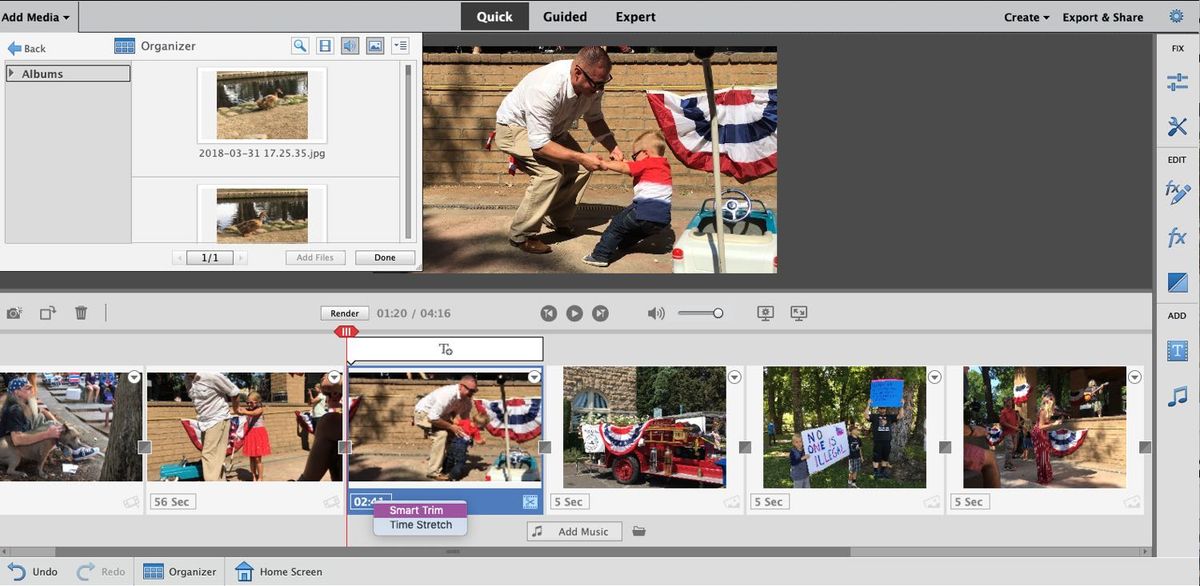Viewport: 1200px width, 586px height.
Task: Open the Transitions panel
Action: tap(1177, 281)
